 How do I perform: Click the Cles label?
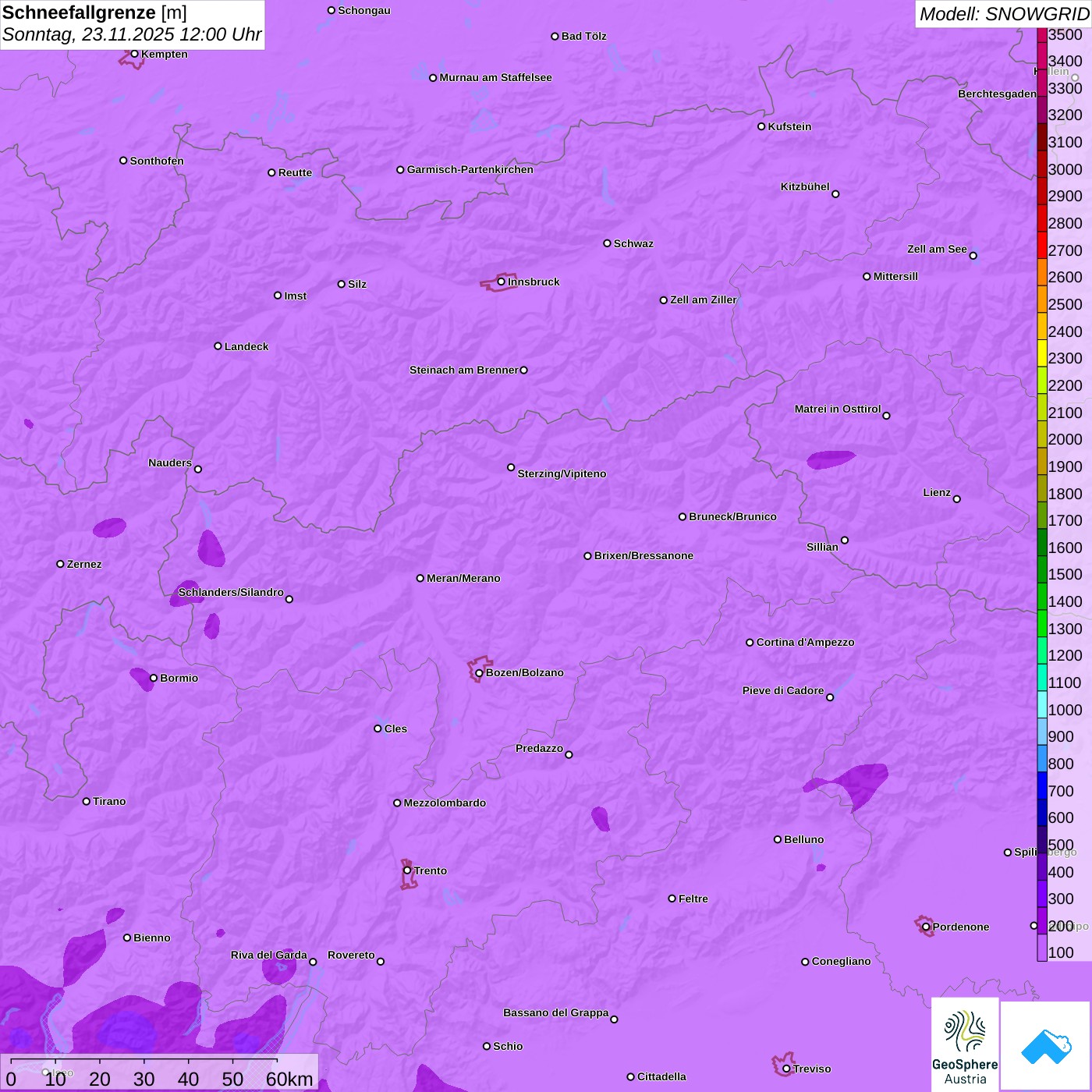[x=395, y=729]
